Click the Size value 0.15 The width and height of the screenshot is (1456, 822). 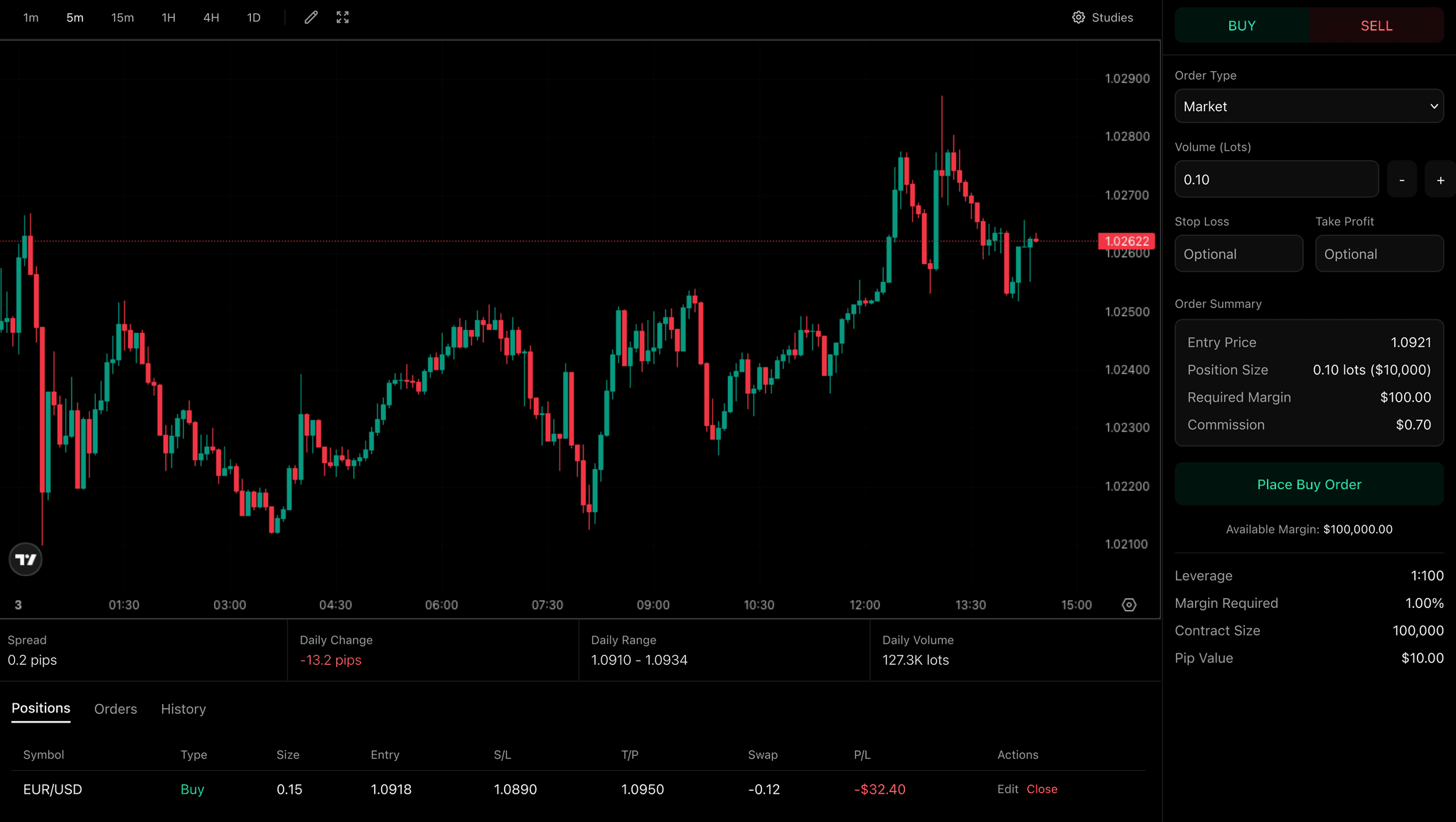coord(289,789)
